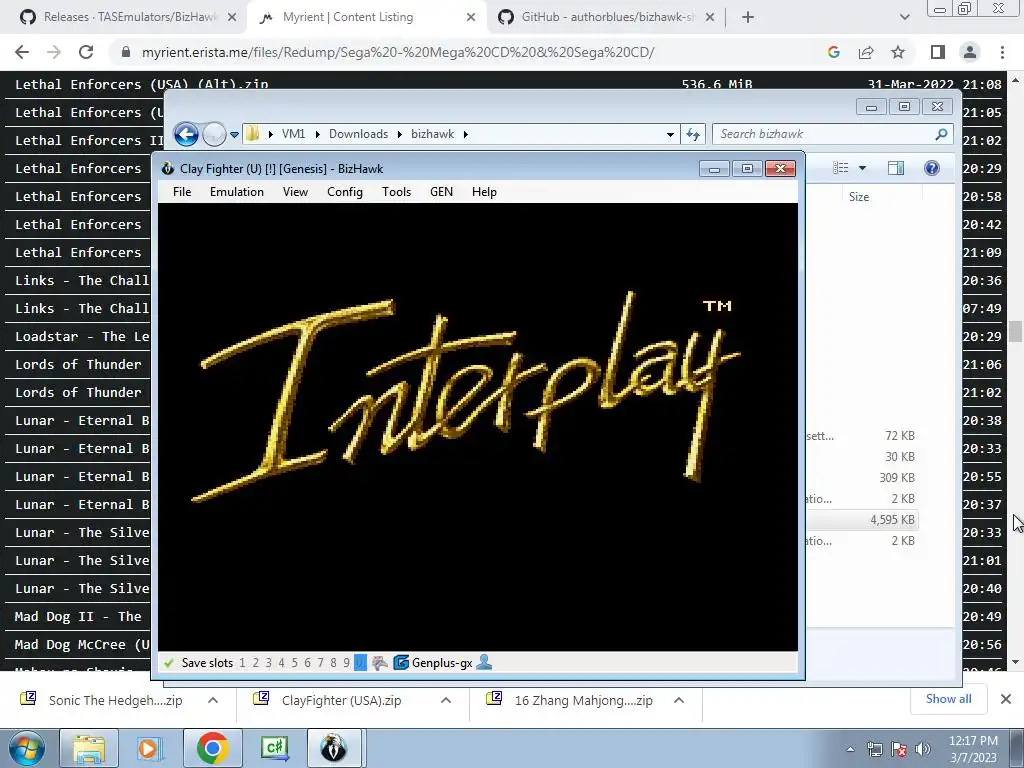
Task: Click the green checkmark ROM status icon
Action: (169, 663)
